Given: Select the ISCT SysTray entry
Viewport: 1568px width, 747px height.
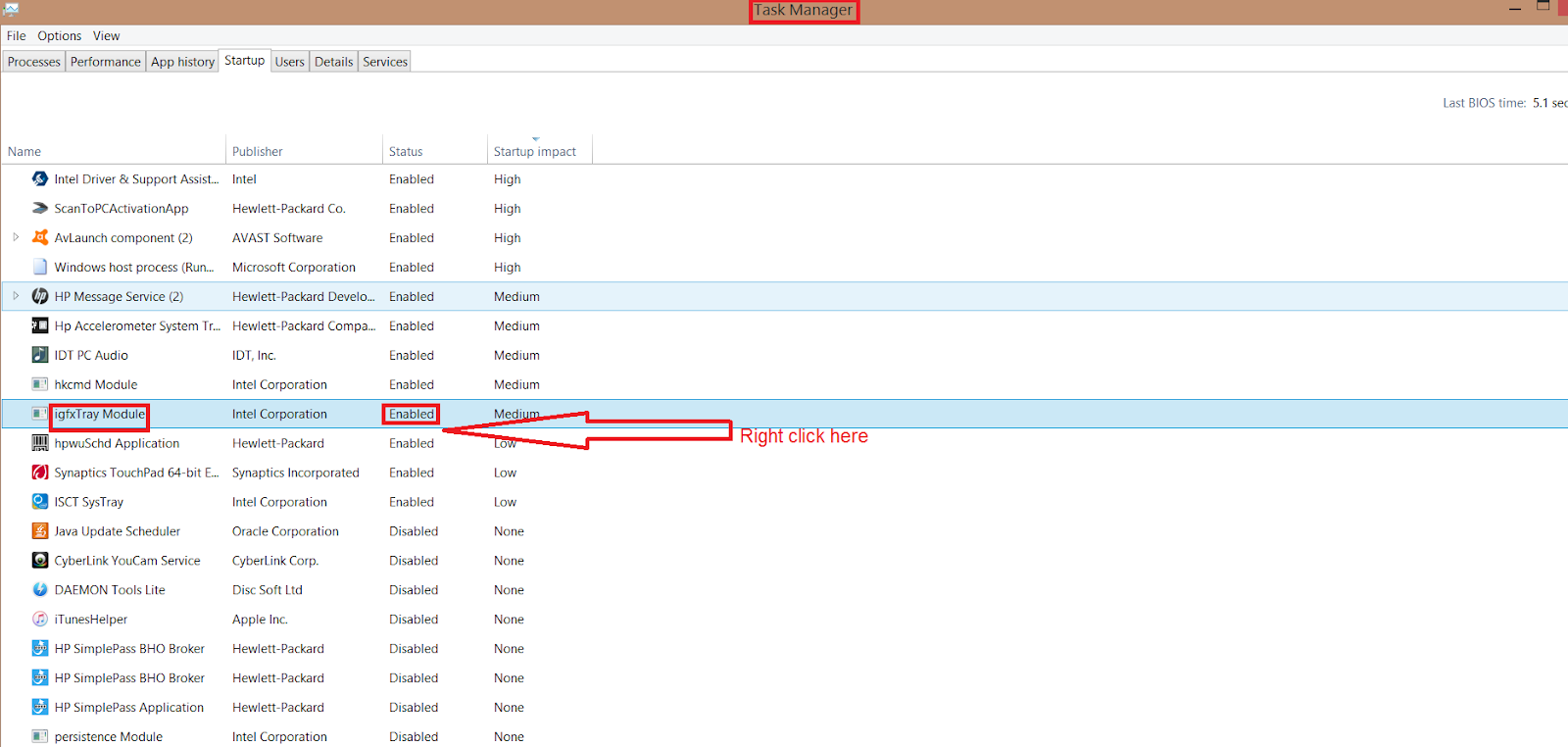Looking at the screenshot, I should pyautogui.click(x=89, y=501).
